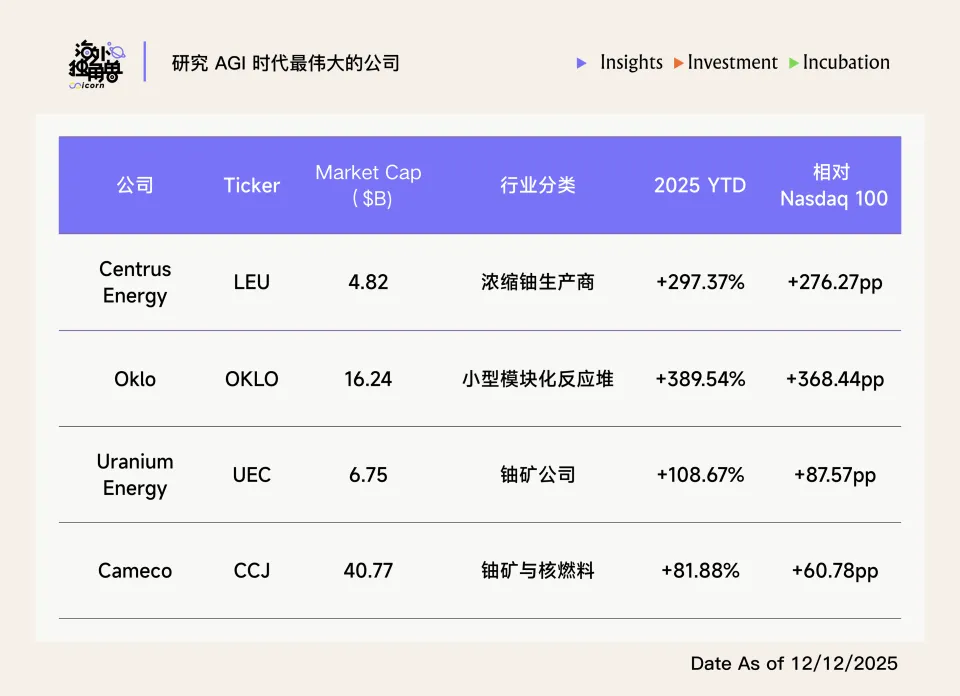Select the Insights label
The image size is (960, 696).
[631, 62]
